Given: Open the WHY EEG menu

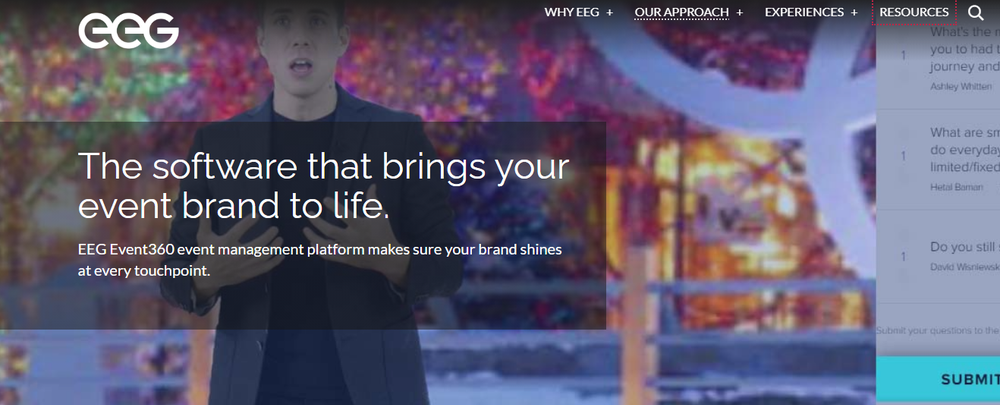Looking at the screenshot, I should (572, 12).
